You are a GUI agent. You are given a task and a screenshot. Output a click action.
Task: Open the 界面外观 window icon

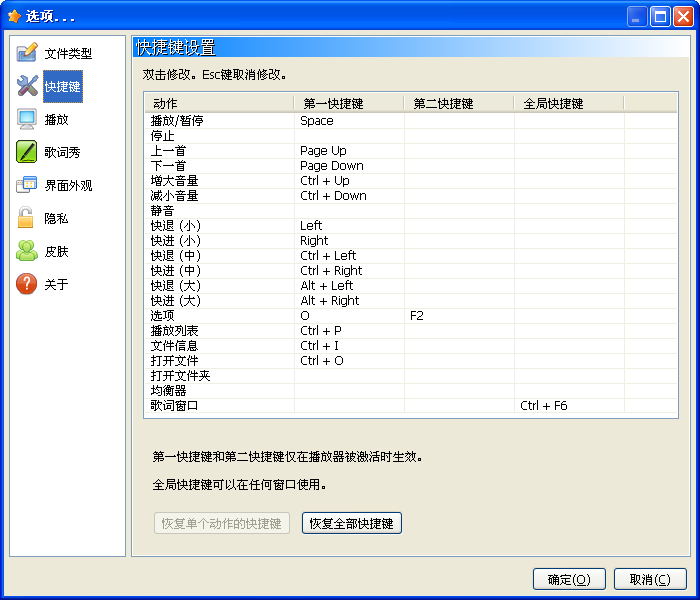27,185
